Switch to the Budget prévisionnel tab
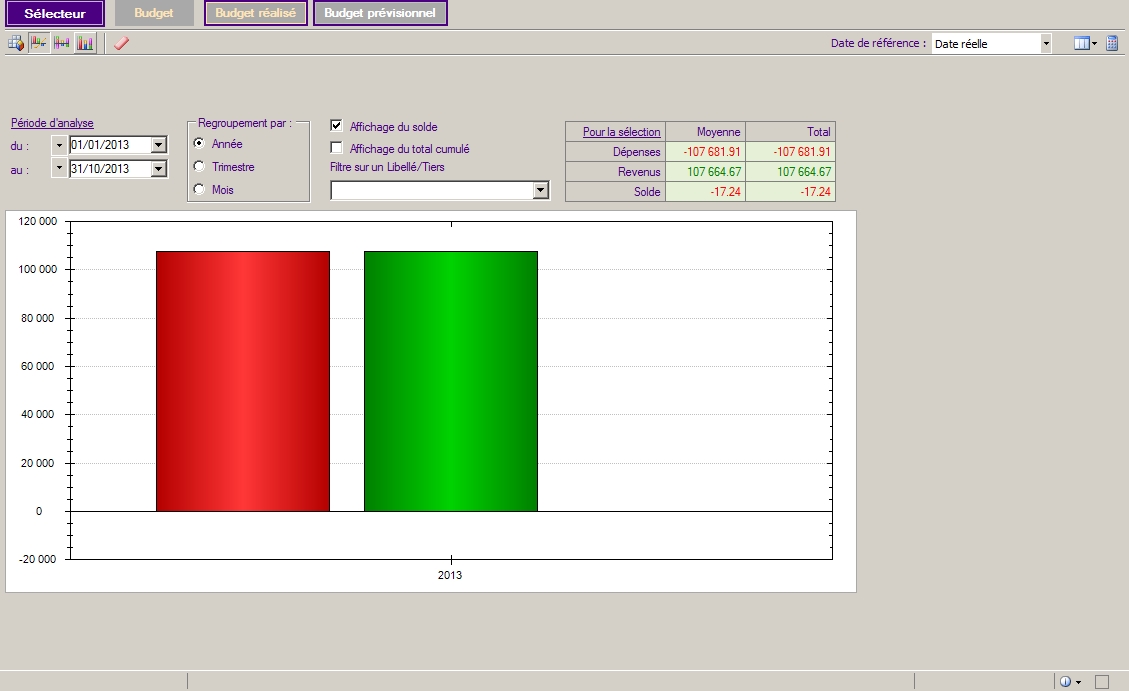This screenshot has width=1129, height=691. click(x=380, y=13)
